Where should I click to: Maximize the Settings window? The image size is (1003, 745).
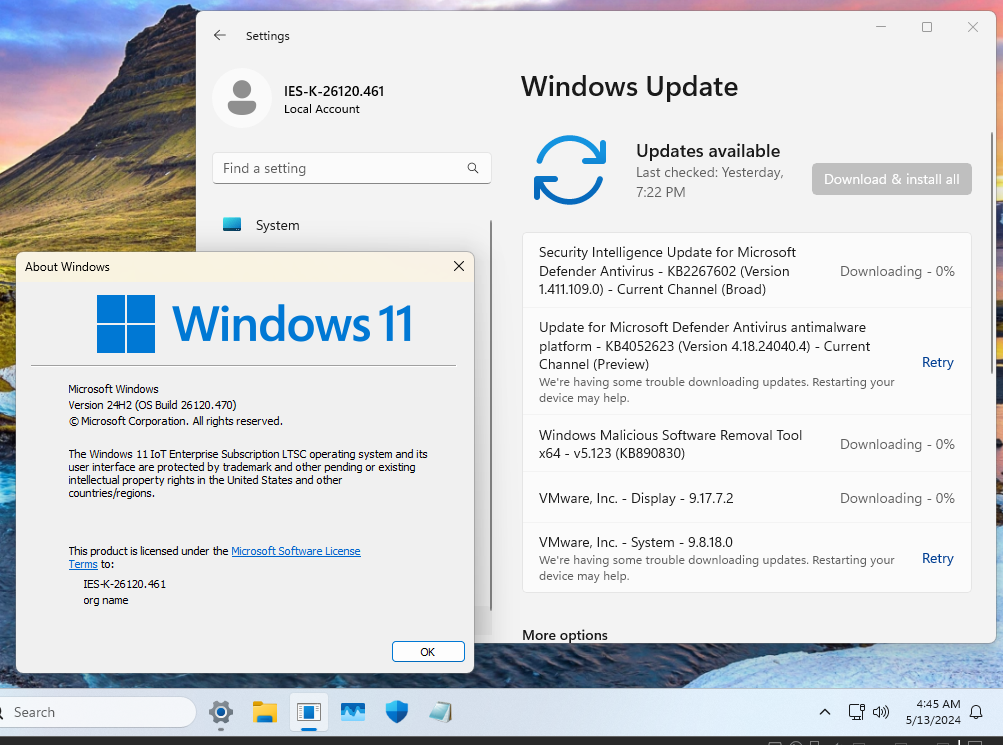point(927,27)
